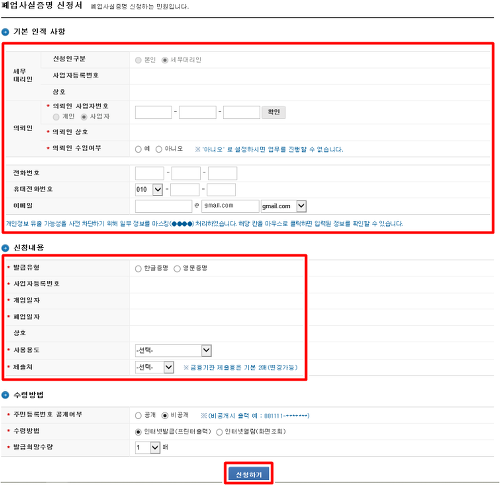Screen dimensions: 500x486
Task: Click the 의뢰인 상호 label
Action: (x=70, y=132)
